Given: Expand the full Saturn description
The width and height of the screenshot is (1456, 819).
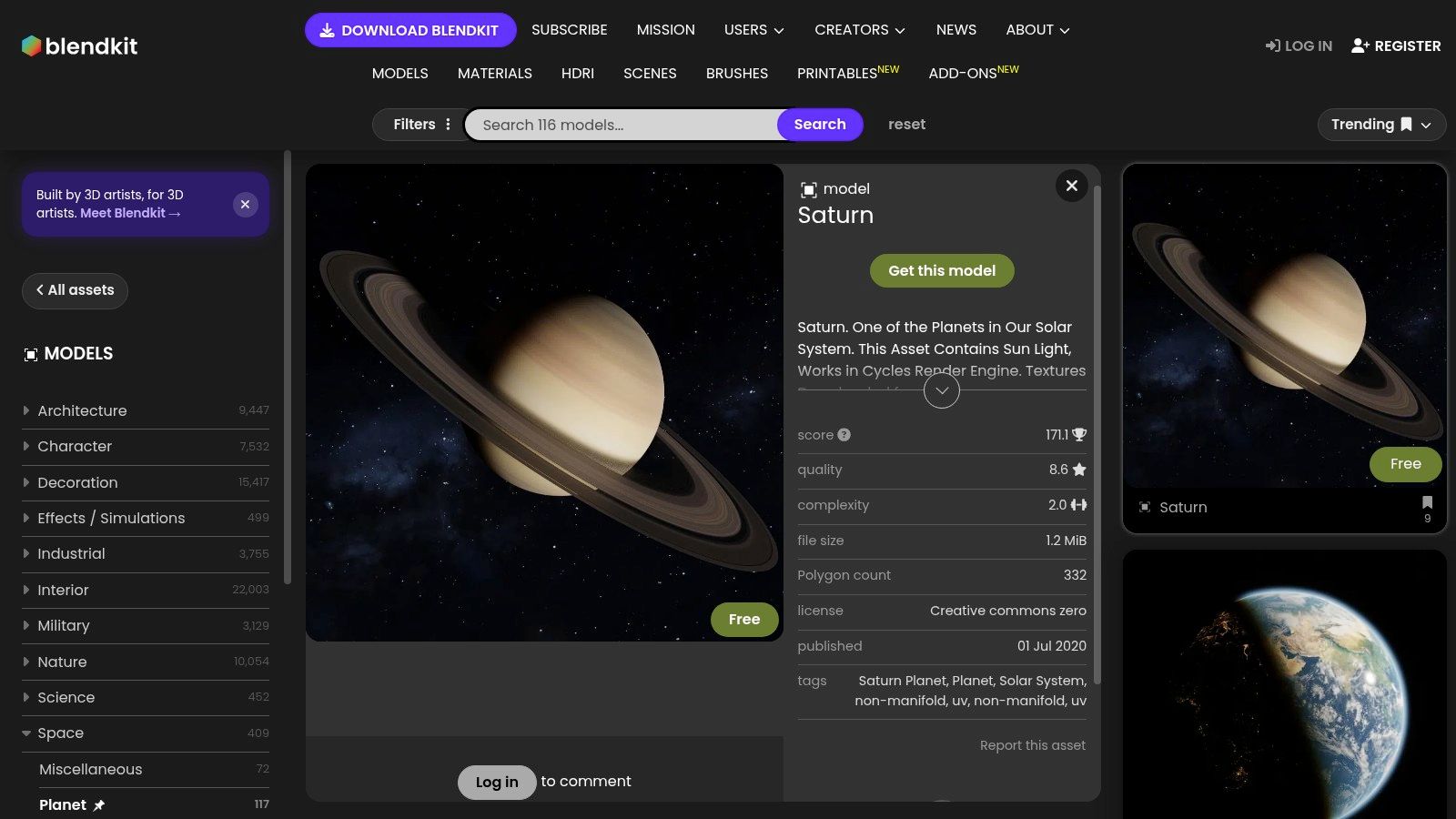Looking at the screenshot, I should pyautogui.click(x=942, y=390).
